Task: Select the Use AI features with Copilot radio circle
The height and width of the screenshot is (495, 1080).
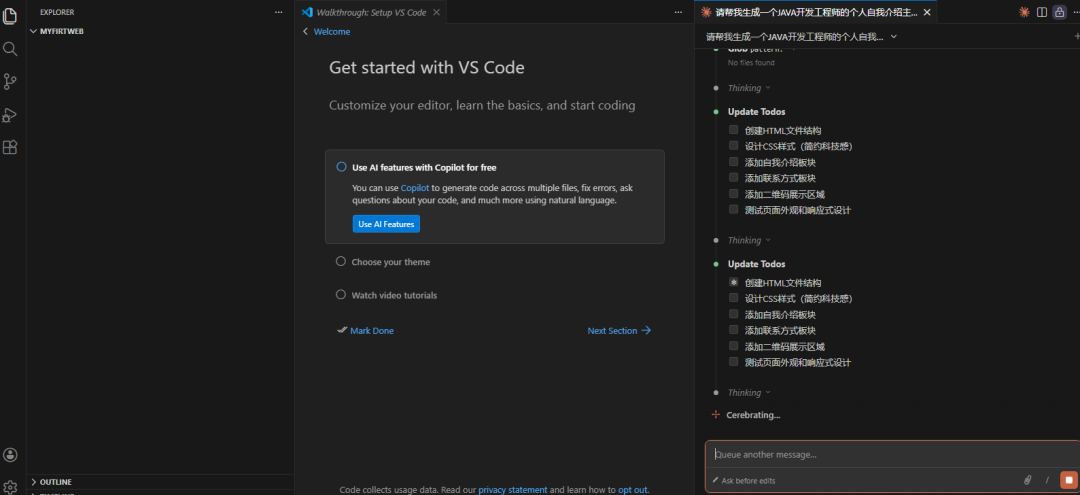Action: pyautogui.click(x=341, y=167)
